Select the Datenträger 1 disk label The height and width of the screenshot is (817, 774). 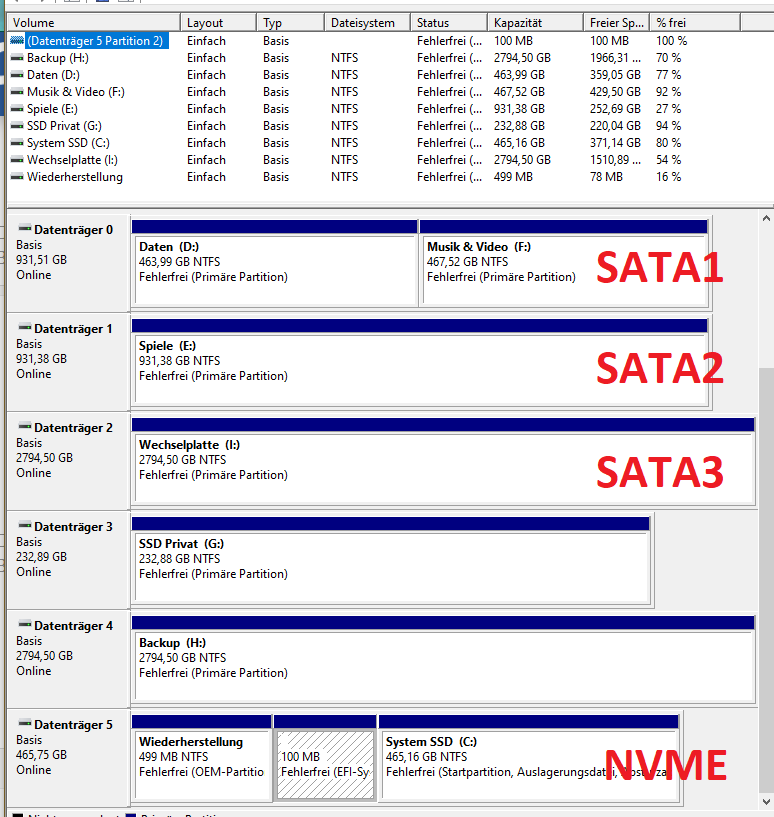(73, 329)
